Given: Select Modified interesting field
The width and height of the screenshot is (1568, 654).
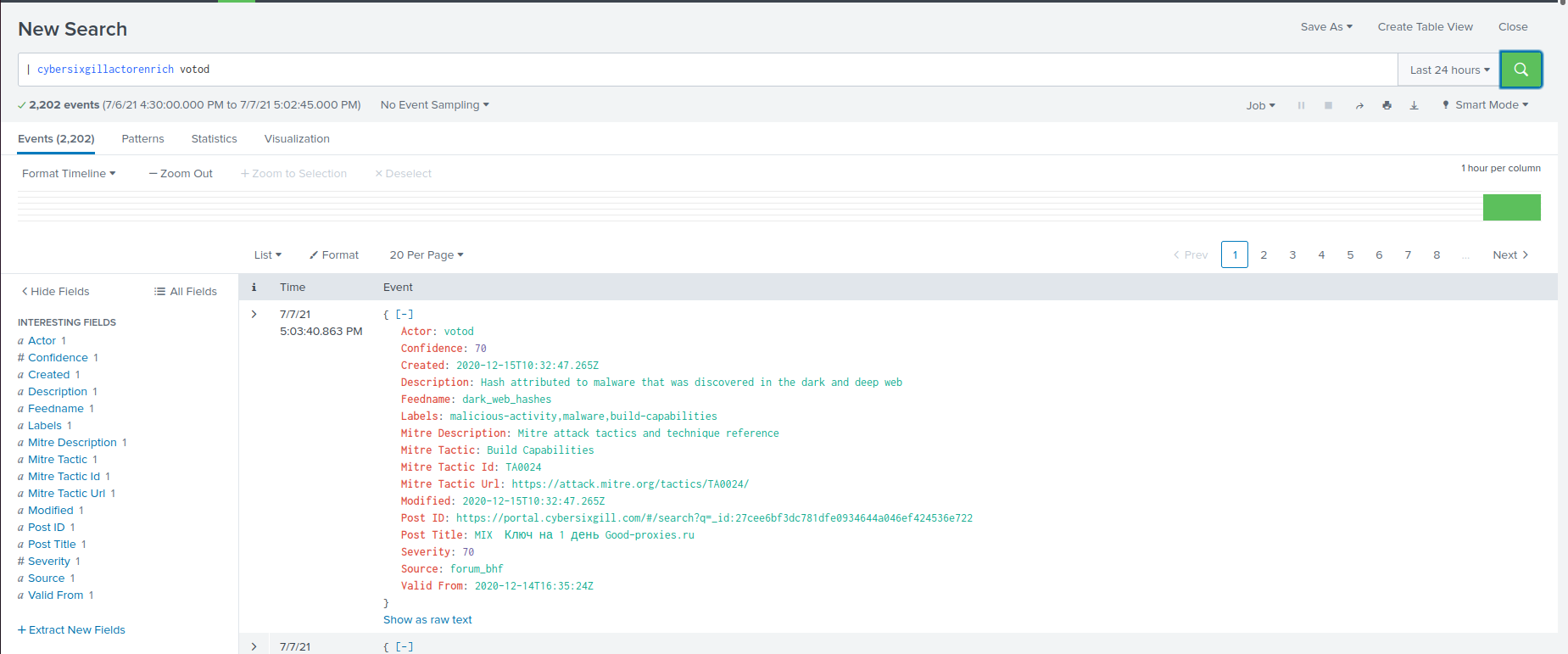Looking at the screenshot, I should (51, 510).
